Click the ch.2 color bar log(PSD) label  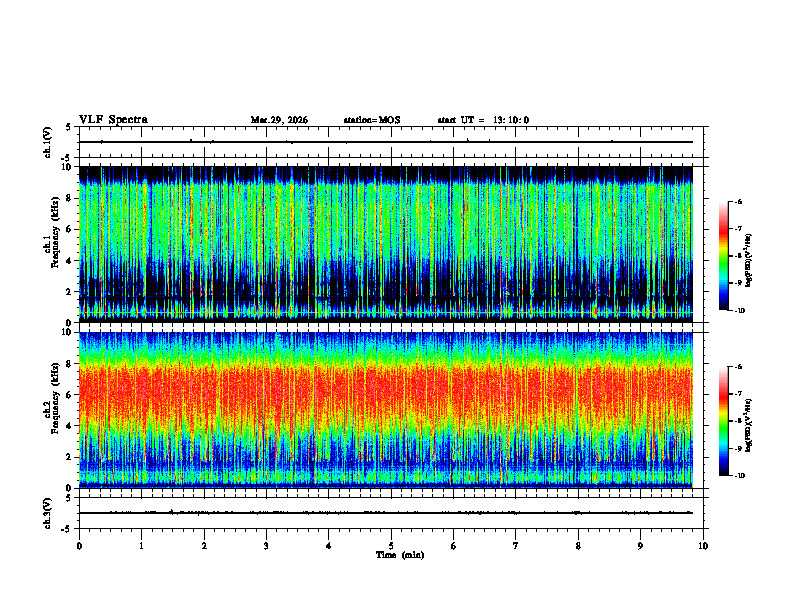tap(749, 425)
